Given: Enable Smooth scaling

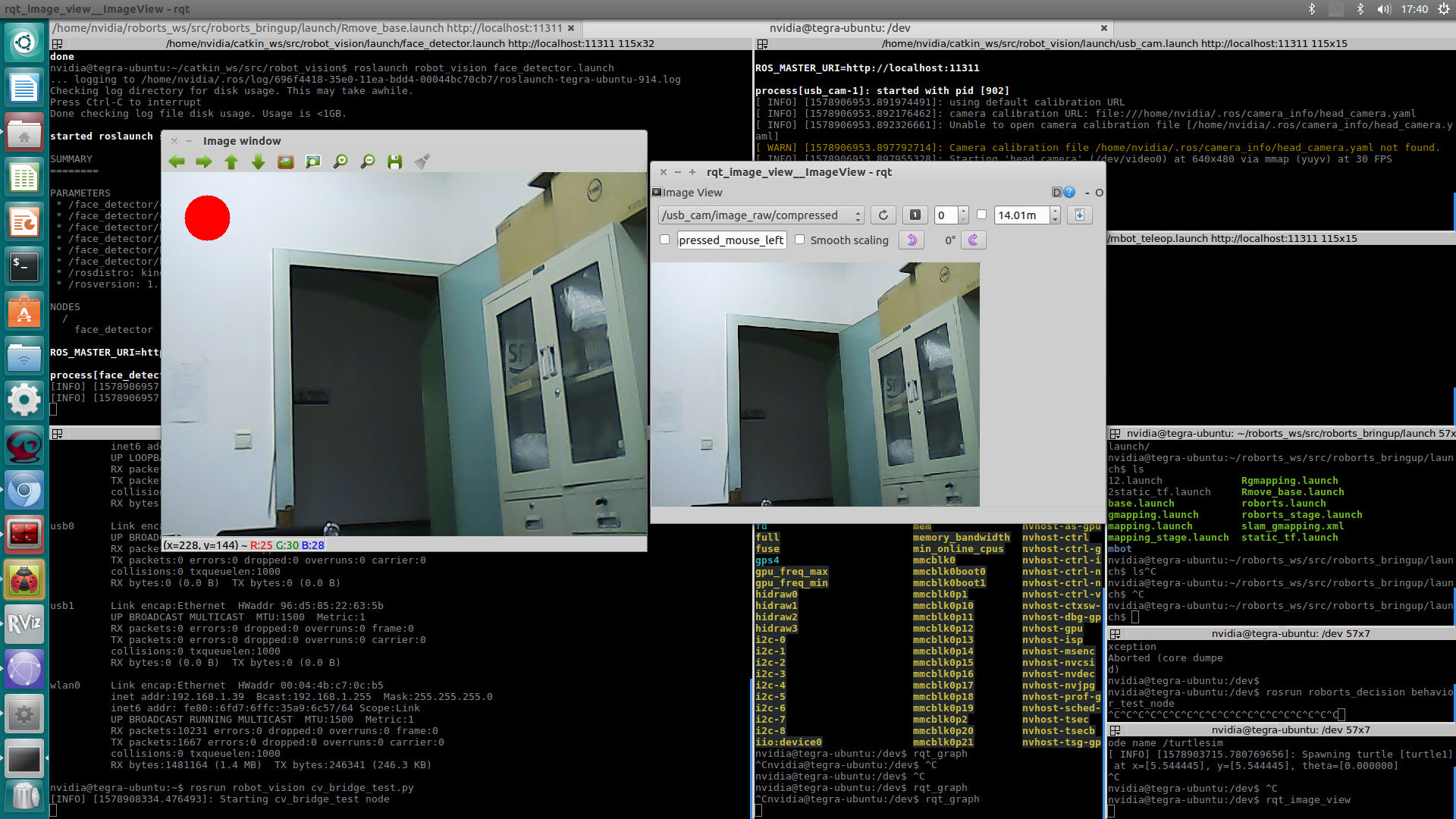Looking at the screenshot, I should pos(800,240).
